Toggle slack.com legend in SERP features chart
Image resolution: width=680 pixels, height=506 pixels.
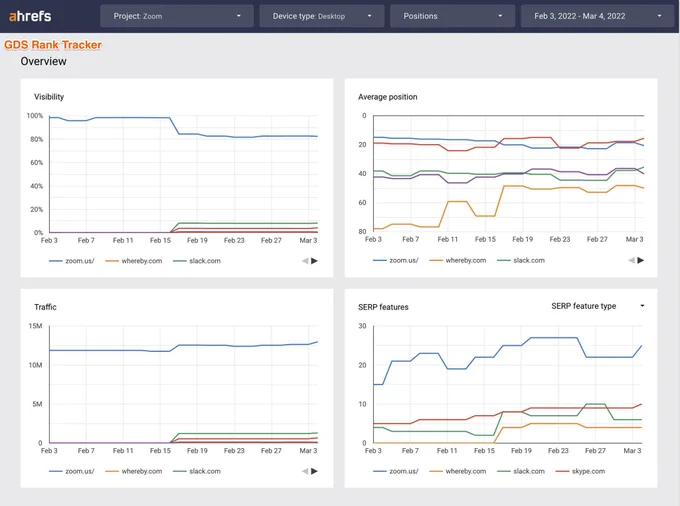click(521, 471)
